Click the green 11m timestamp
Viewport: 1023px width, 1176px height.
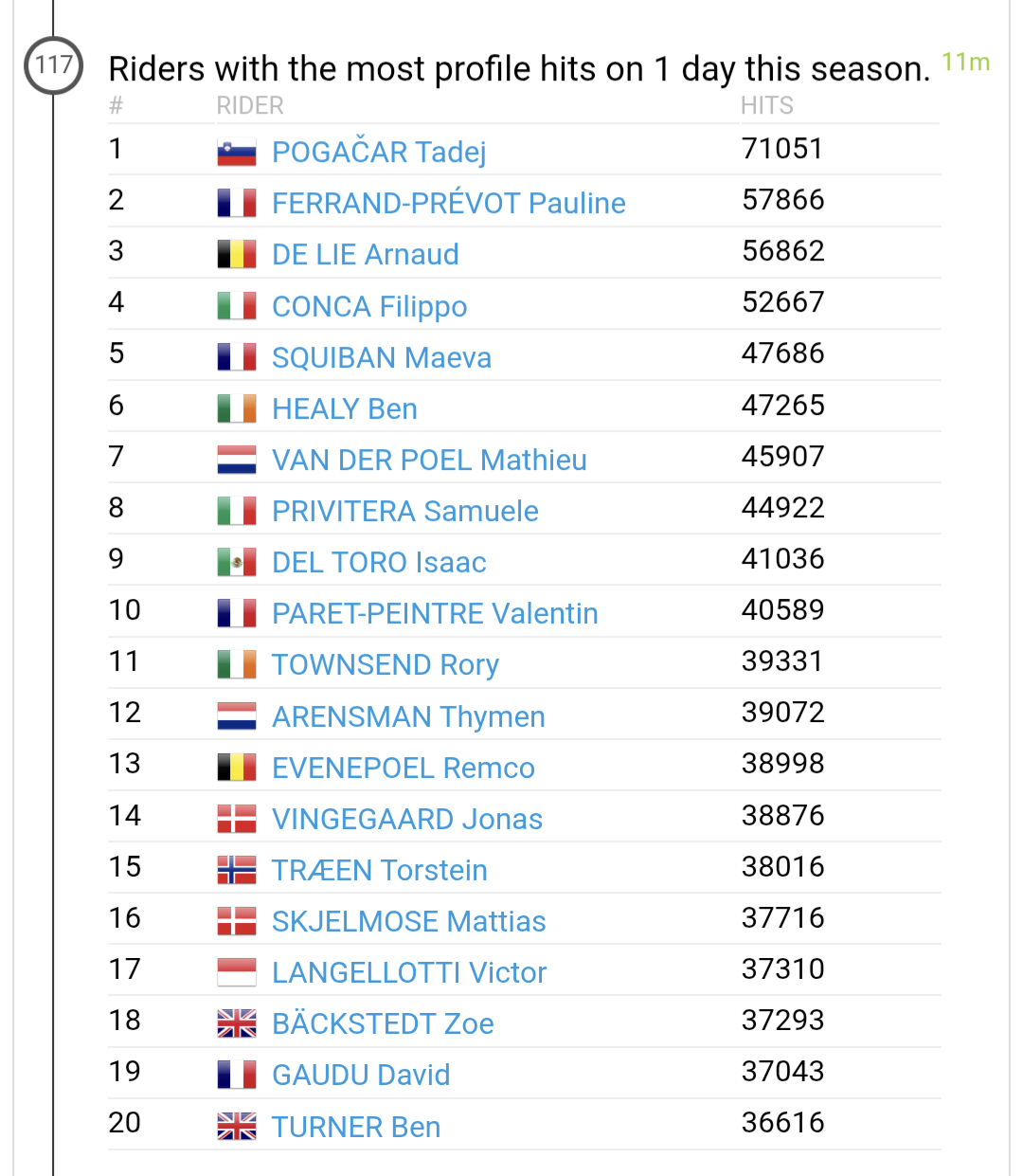965,63
